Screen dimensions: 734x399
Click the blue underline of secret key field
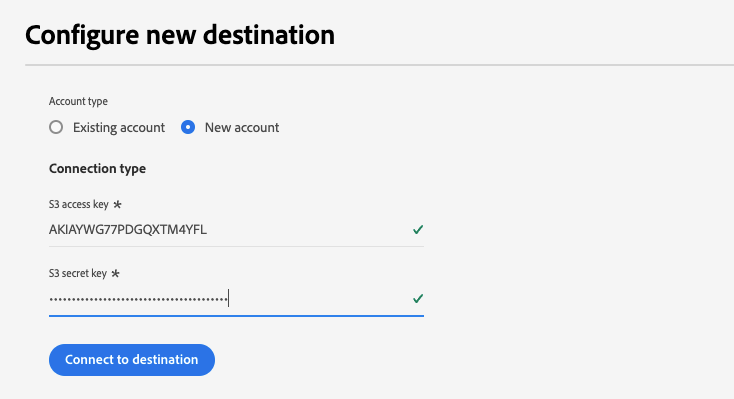[x=236, y=316]
